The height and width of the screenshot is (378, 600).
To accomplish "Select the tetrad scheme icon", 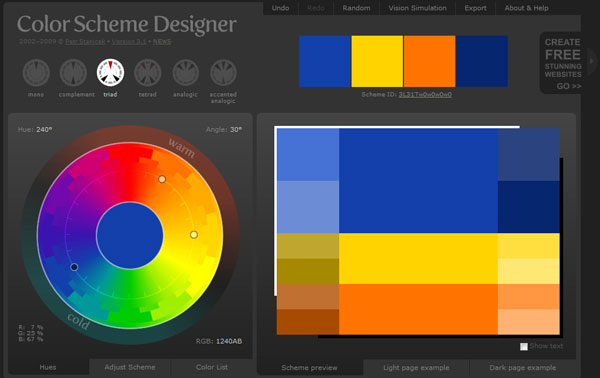I will pyautogui.click(x=148, y=73).
